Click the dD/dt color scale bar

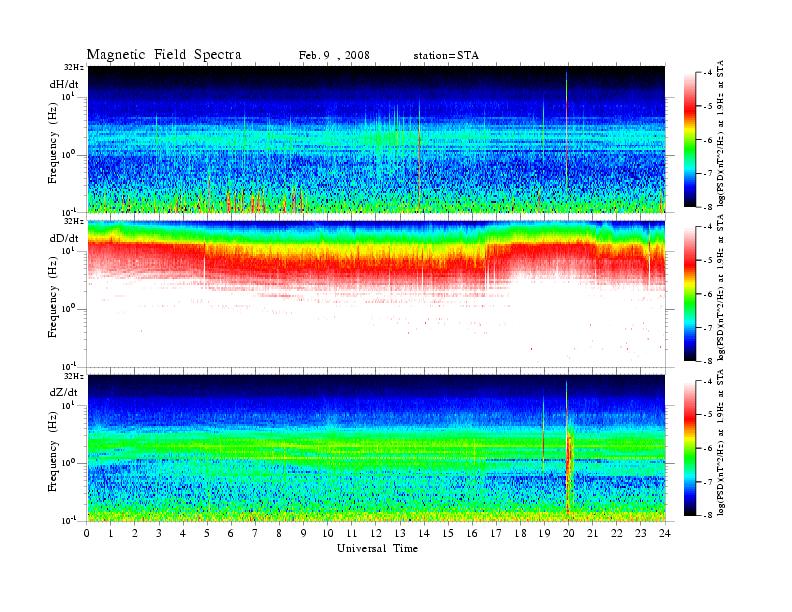click(x=690, y=294)
